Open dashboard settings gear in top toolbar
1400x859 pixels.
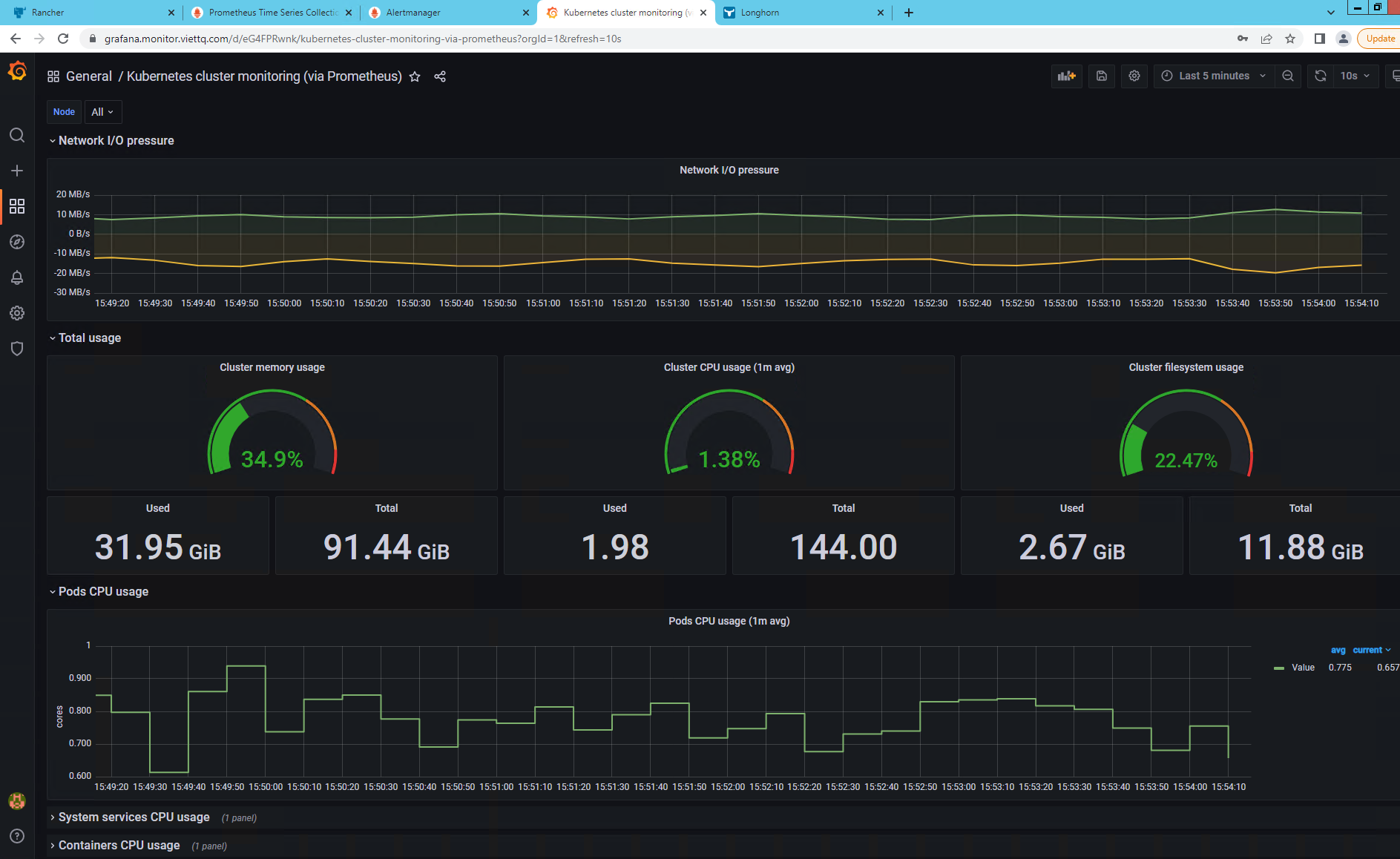coord(1134,76)
